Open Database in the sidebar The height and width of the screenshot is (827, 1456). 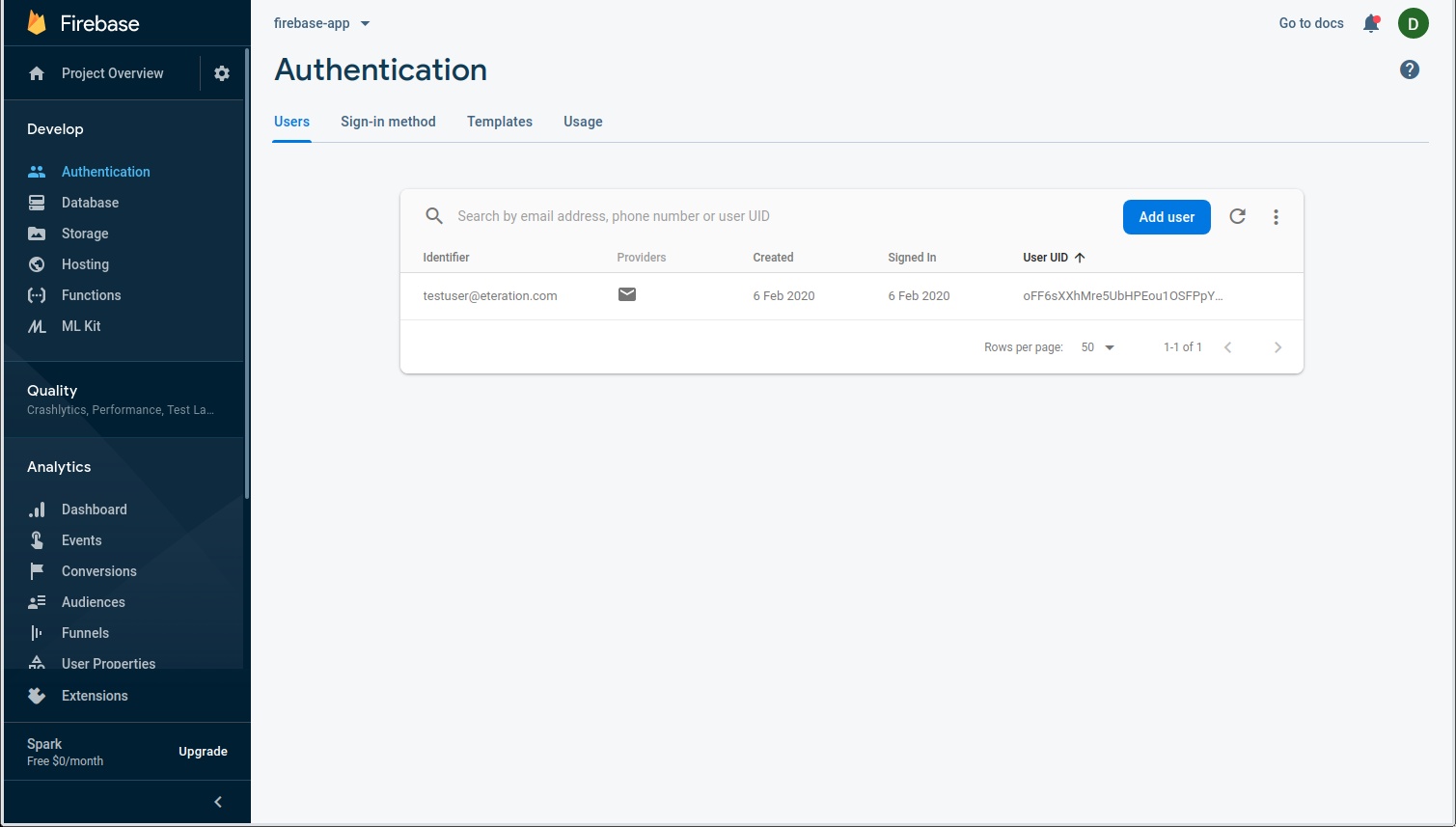click(x=90, y=203)
